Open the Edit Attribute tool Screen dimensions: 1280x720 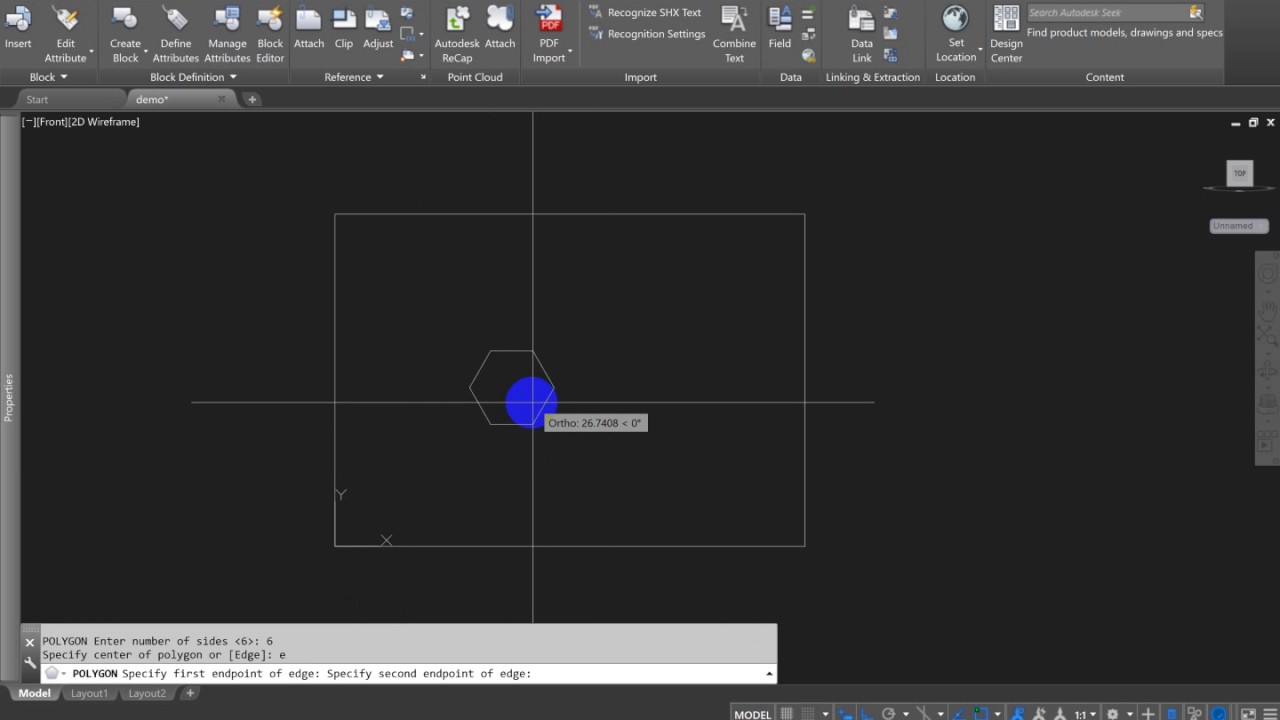click(x=65, y=35)
